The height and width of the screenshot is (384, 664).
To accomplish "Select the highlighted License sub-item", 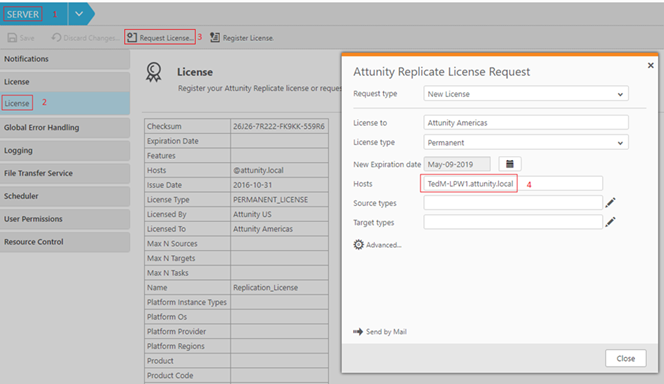I will [x=65, y=103].
